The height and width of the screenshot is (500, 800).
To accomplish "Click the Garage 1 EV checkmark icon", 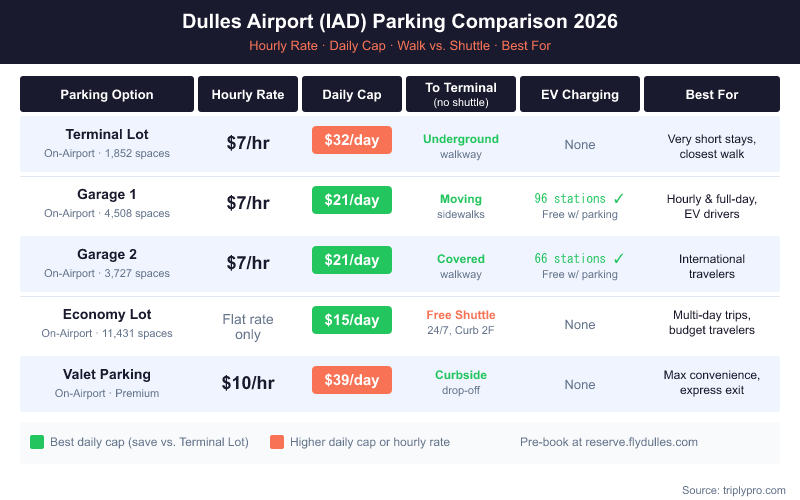I will (x=619, y=198).
